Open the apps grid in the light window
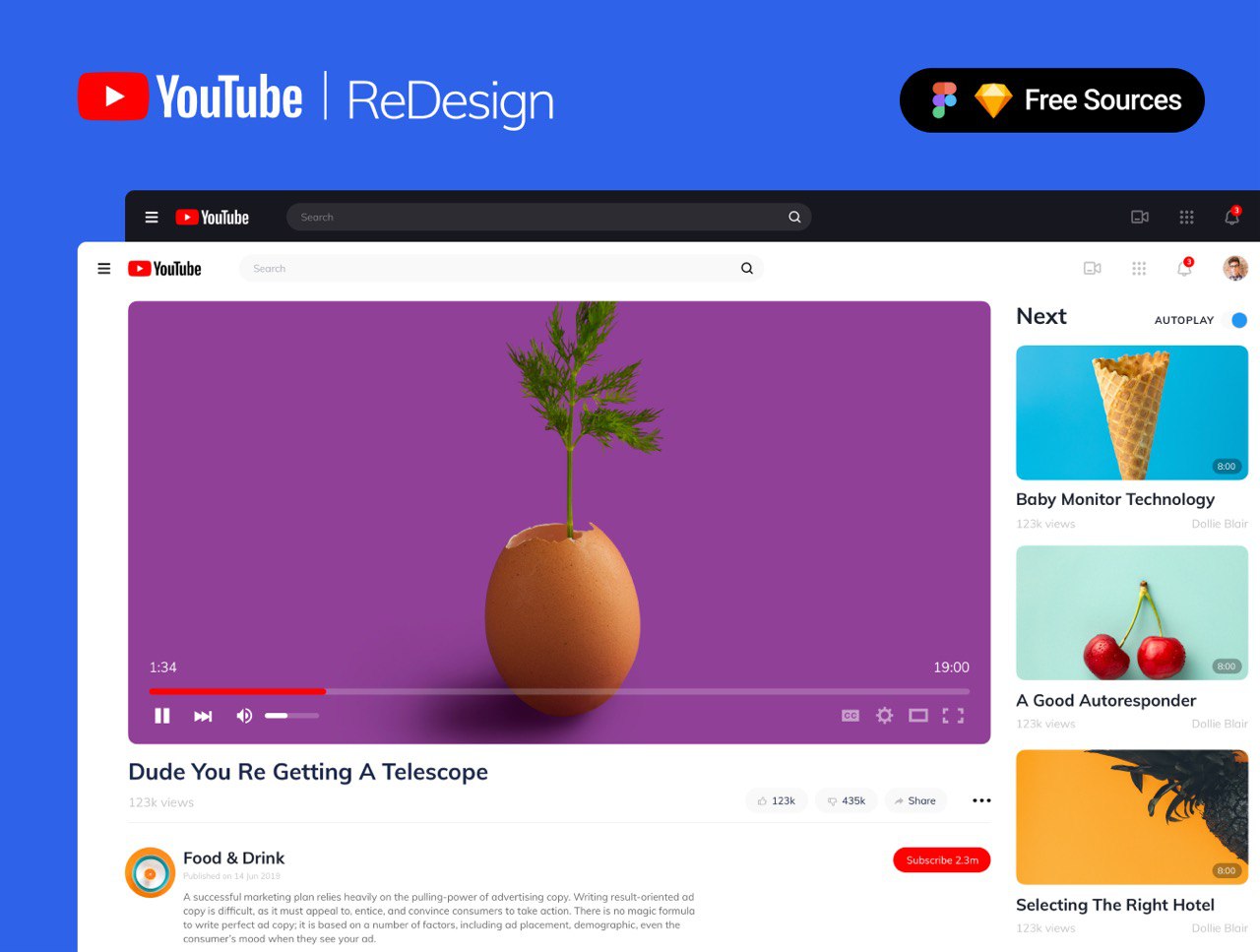 [x=1139, y=269]
